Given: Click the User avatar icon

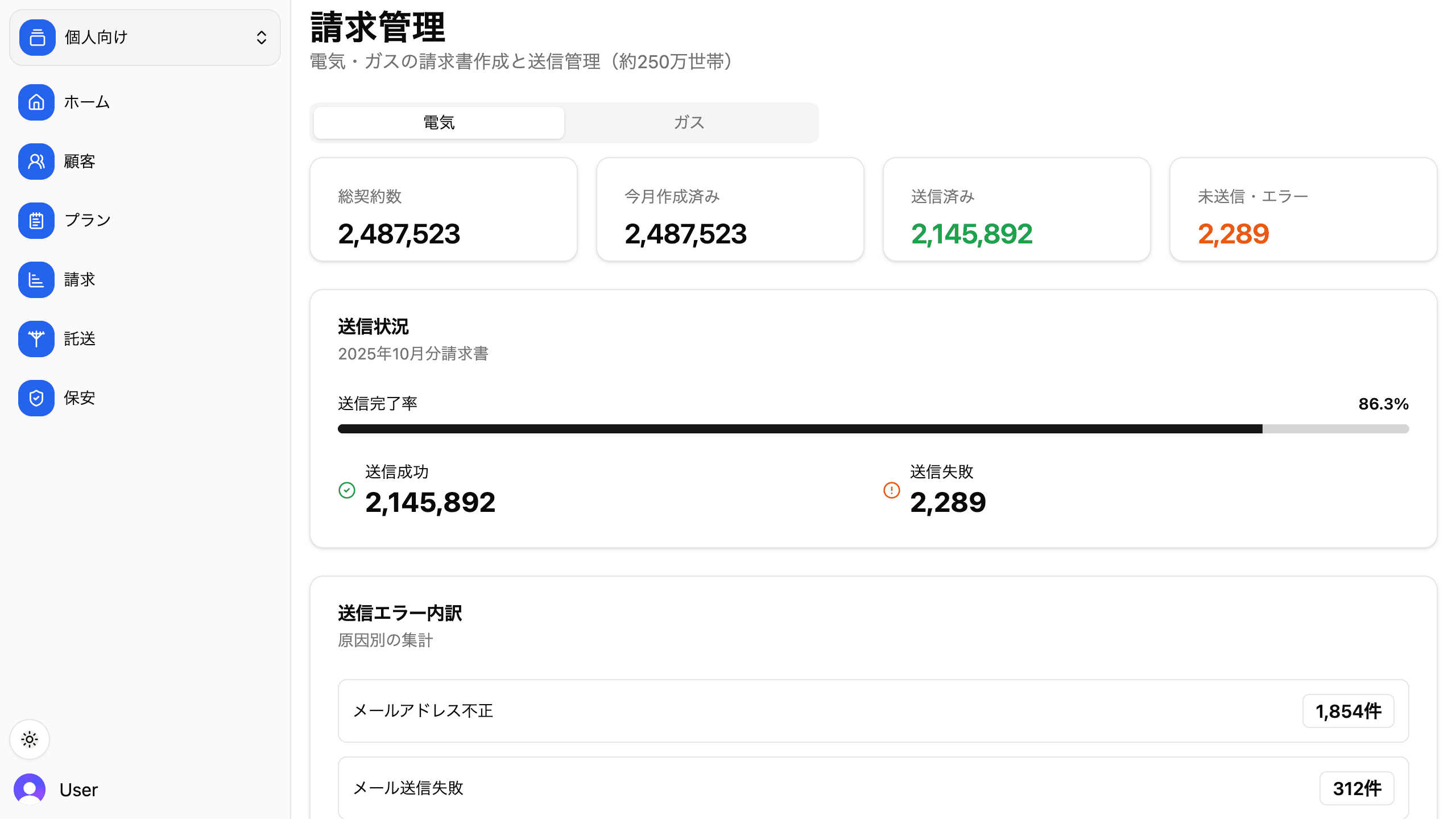Looking at the screenshot, I should (x=30, y=789).
